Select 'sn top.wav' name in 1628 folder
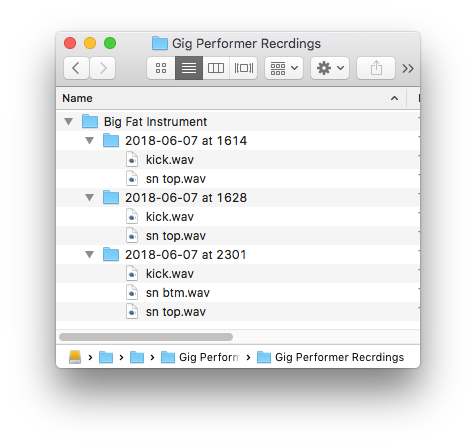The height and width of the screenshot is (448, 476). 176,236
